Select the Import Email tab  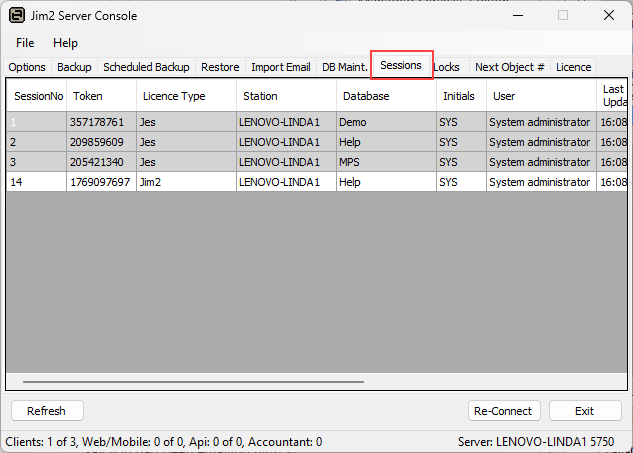pyautogui.click(x=280, y=67)
